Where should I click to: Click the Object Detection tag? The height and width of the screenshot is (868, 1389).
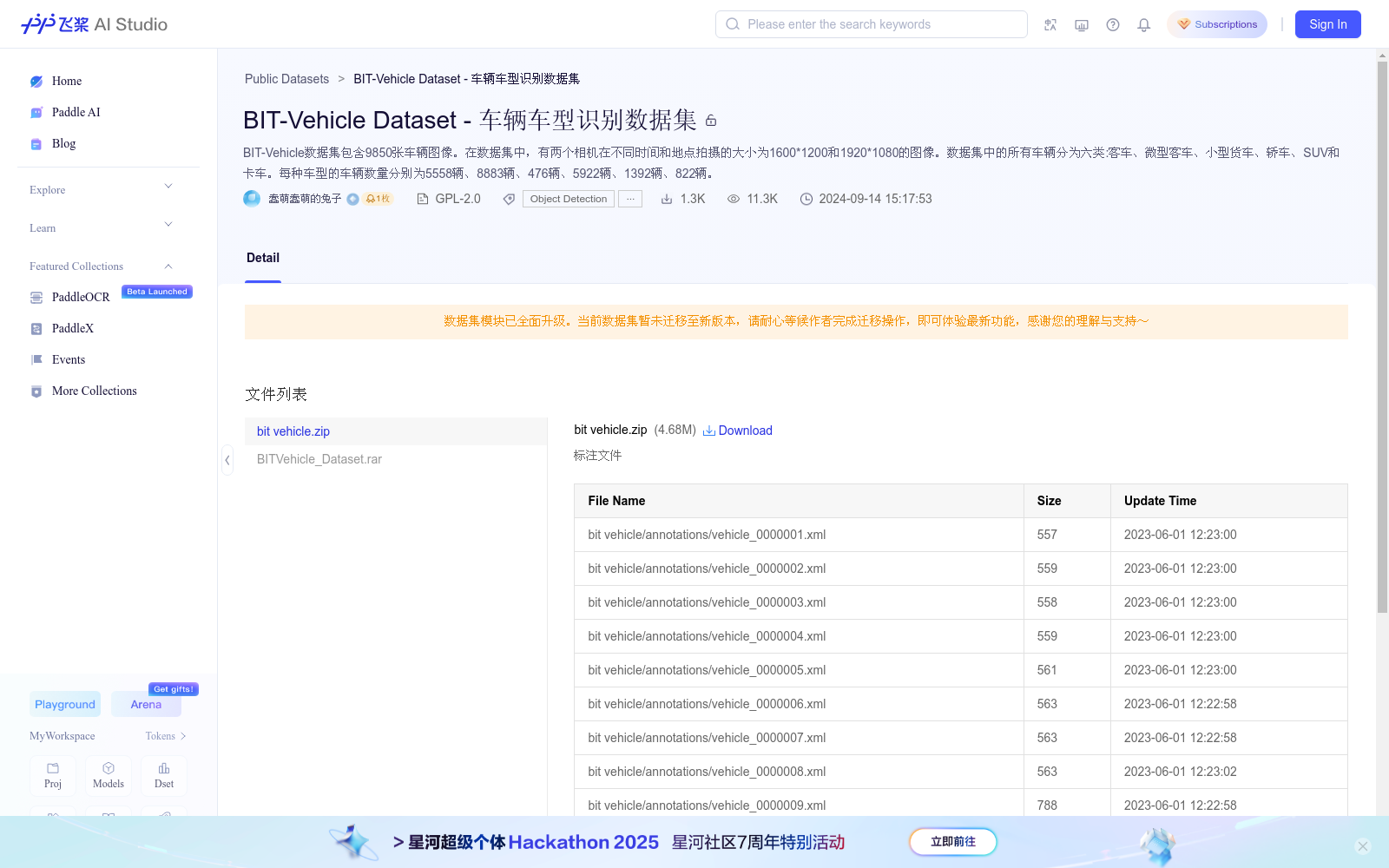(569, 199)
